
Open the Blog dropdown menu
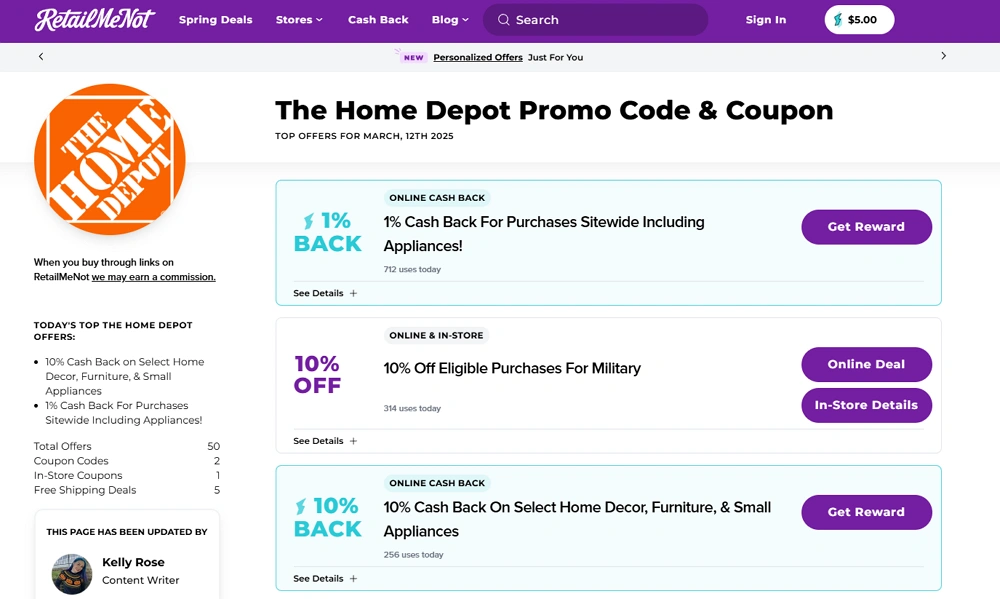pyautogui.click(x=449, y=19)
